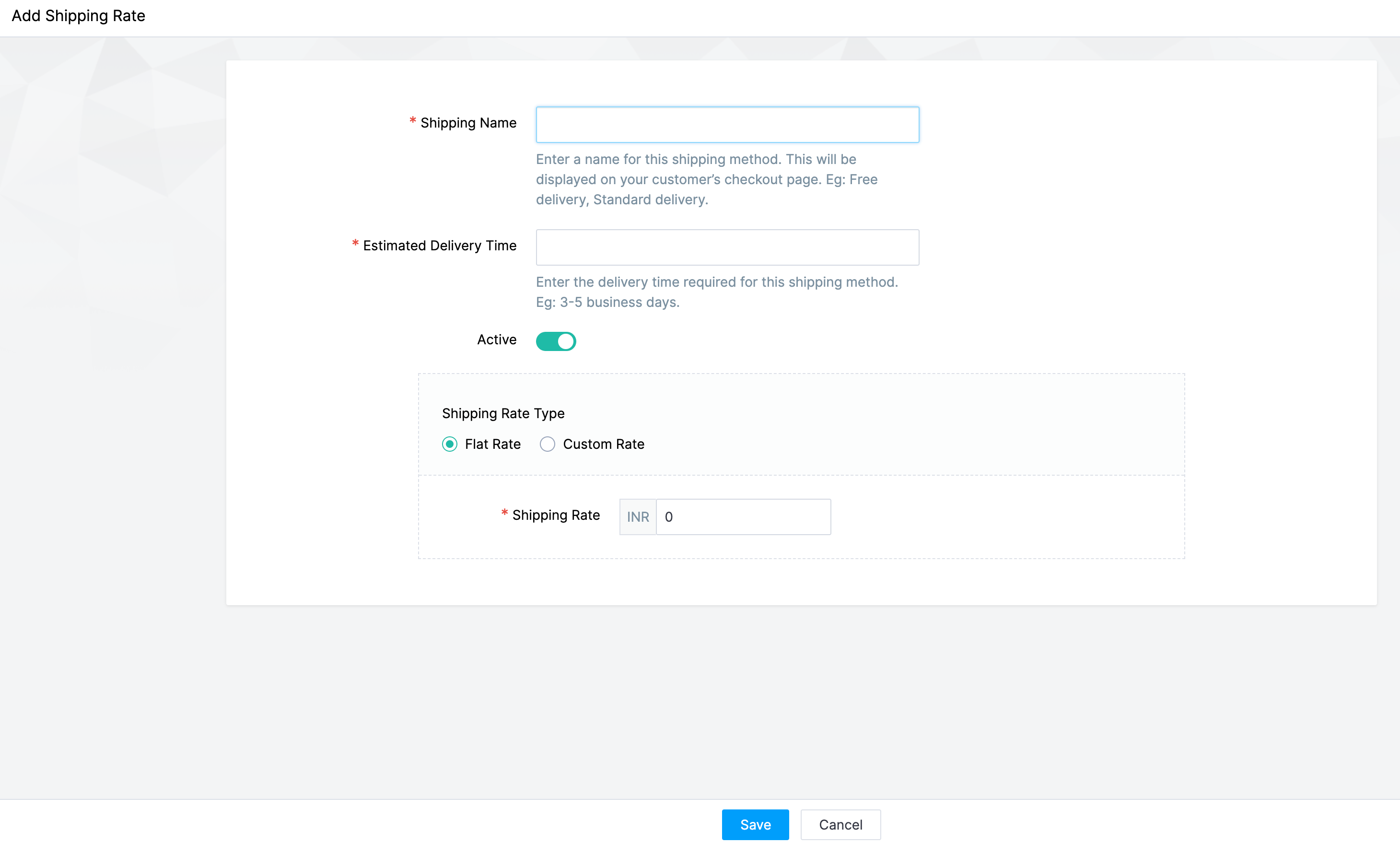Click the Add Shipping Rate page title
Image resolution: width=1400 pixels, height=843 pixels.
click(78, 16)
